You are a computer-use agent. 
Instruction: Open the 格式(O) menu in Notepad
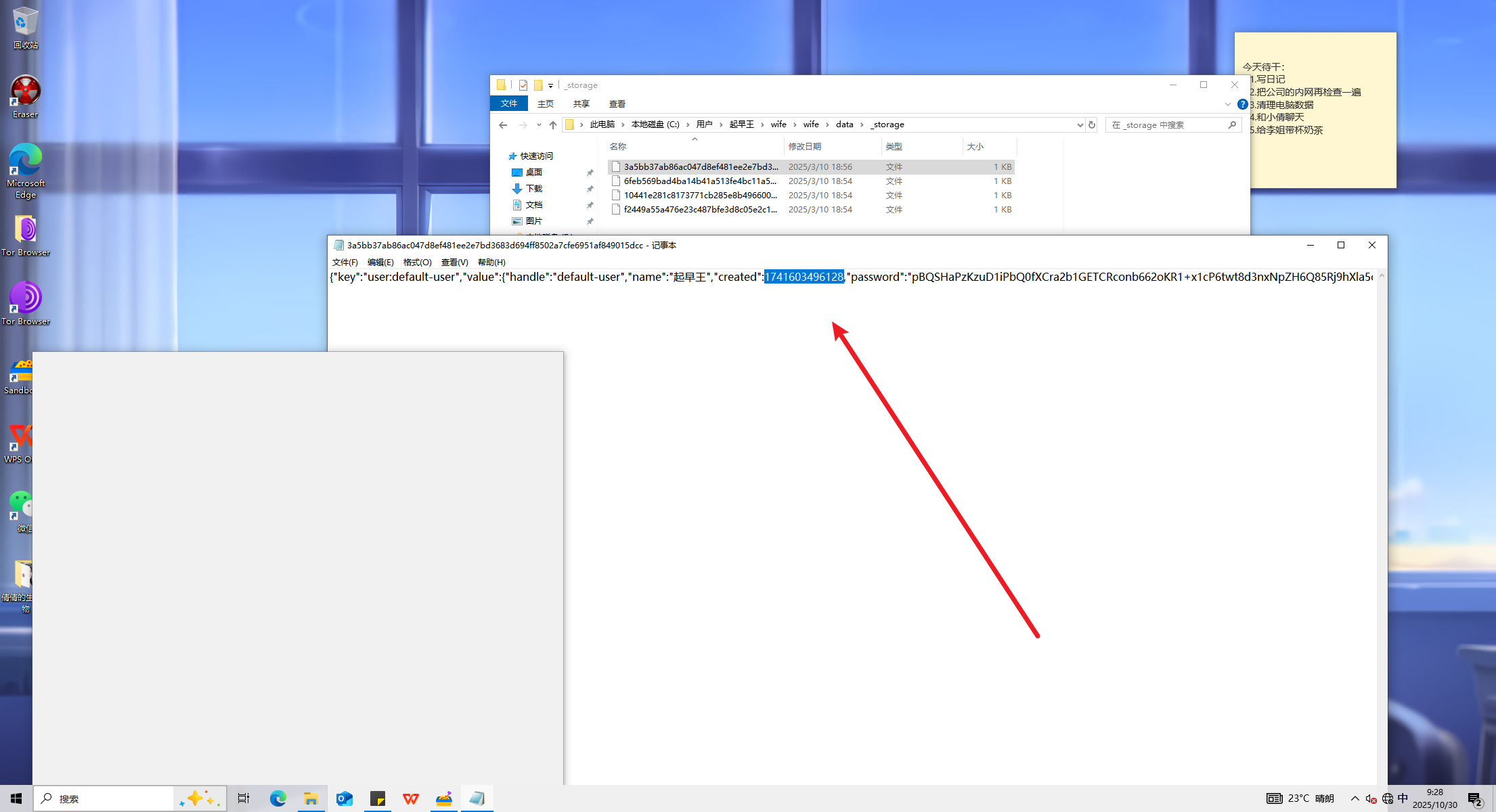coord(417,263)
